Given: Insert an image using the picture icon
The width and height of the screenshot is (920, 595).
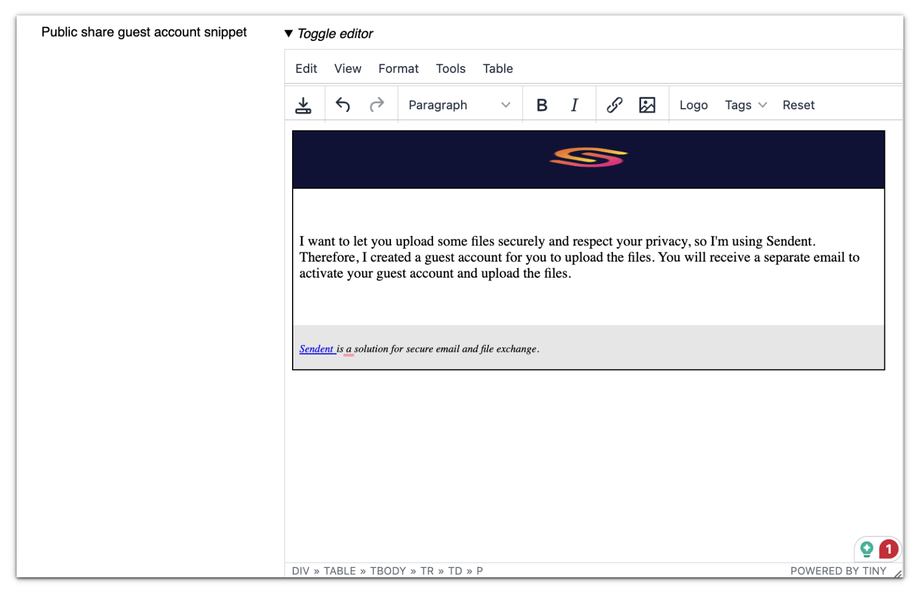Looking at the screenshot, I should [647, 105].
